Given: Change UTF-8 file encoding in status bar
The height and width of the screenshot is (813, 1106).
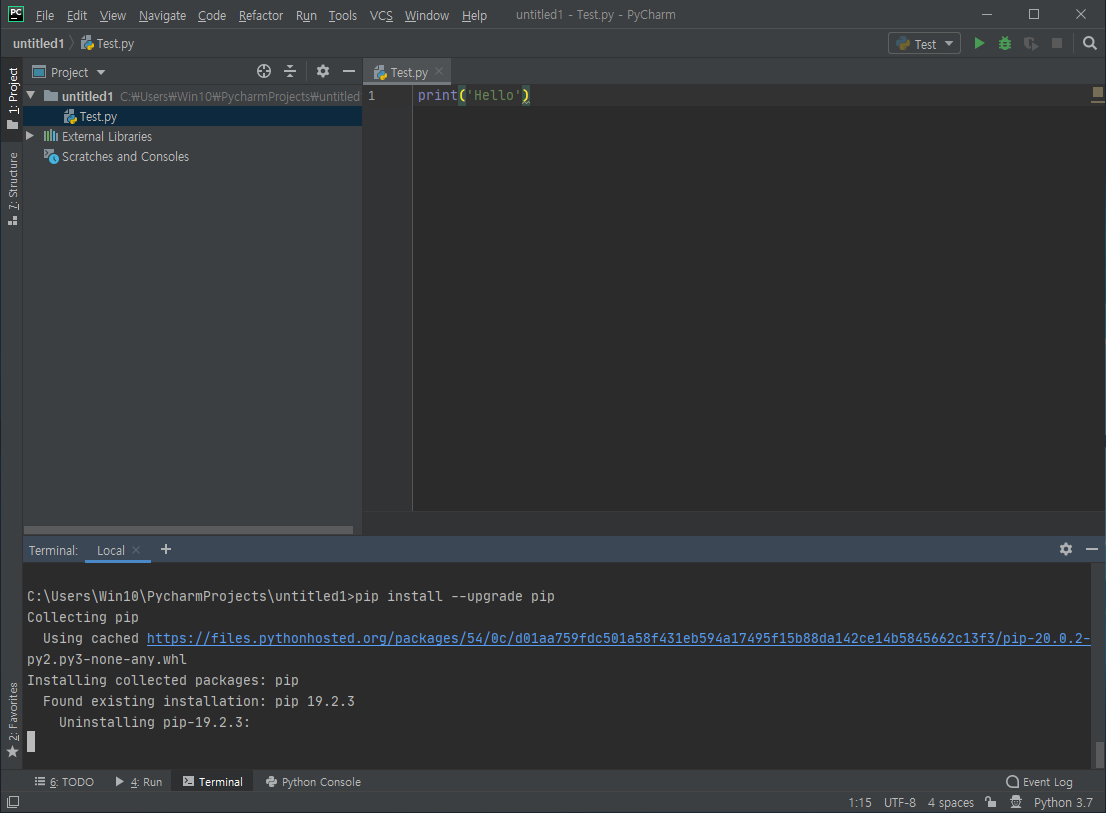Looking at the screenshot, I should [899, 802].
